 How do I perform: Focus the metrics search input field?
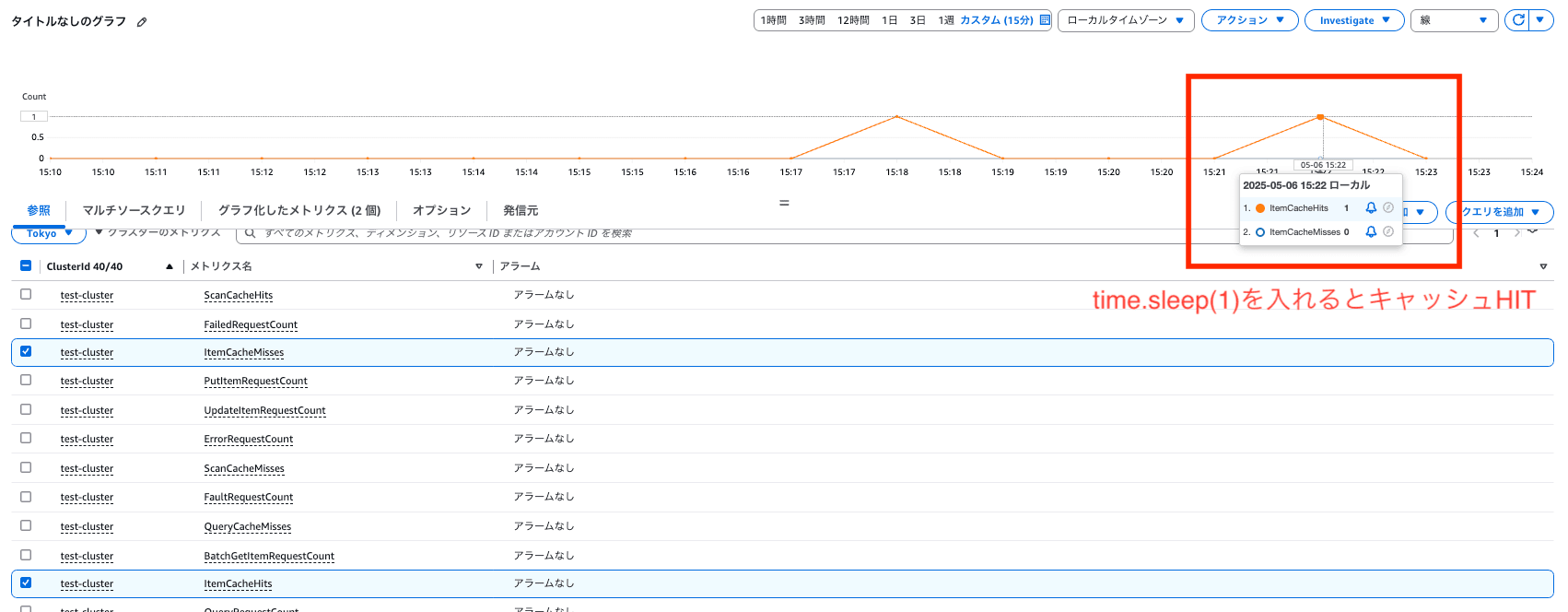pyautogui.click(x=844, y=233)
